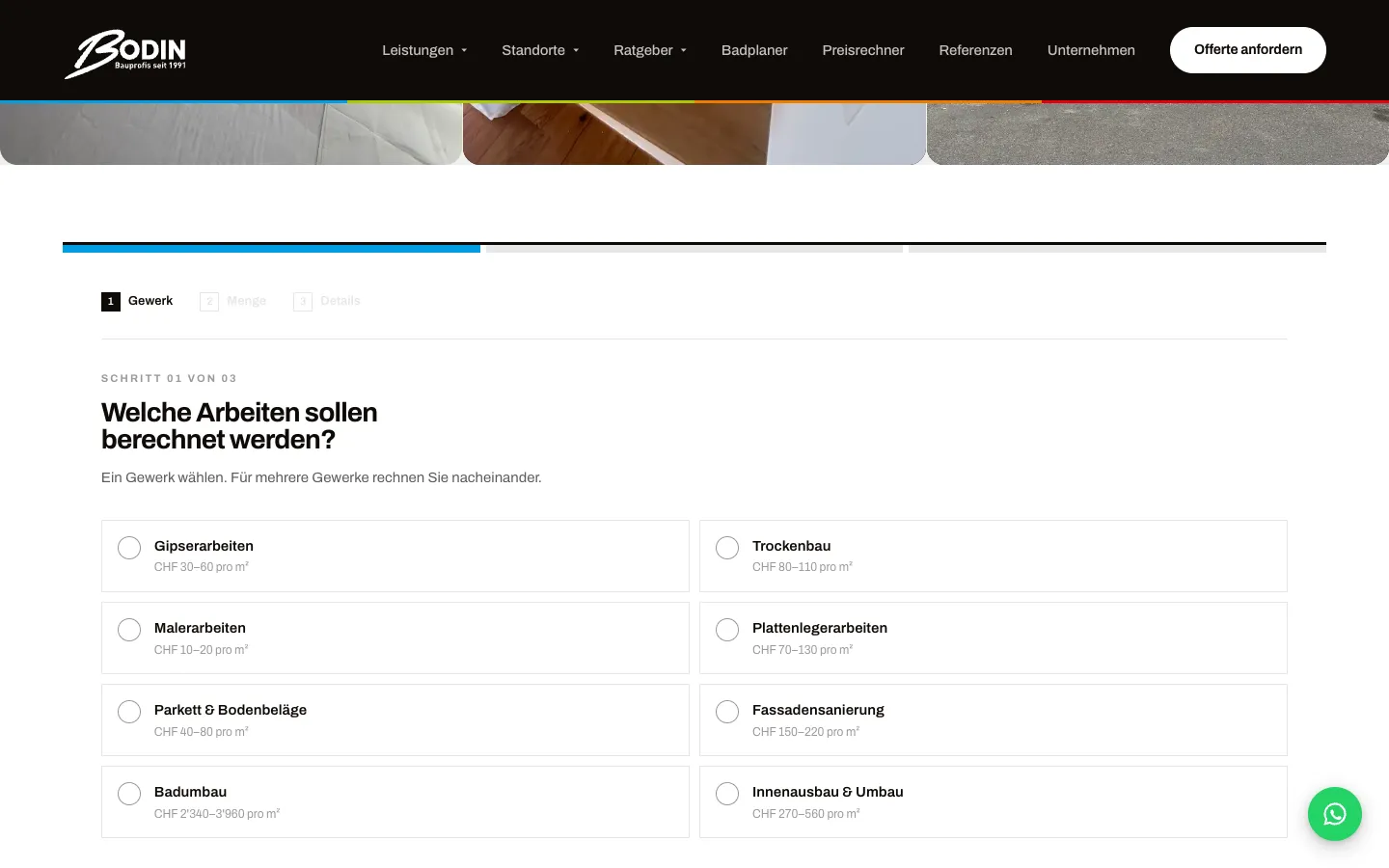
Task: Click the last grey progress bar segment
Action: 1117,248
